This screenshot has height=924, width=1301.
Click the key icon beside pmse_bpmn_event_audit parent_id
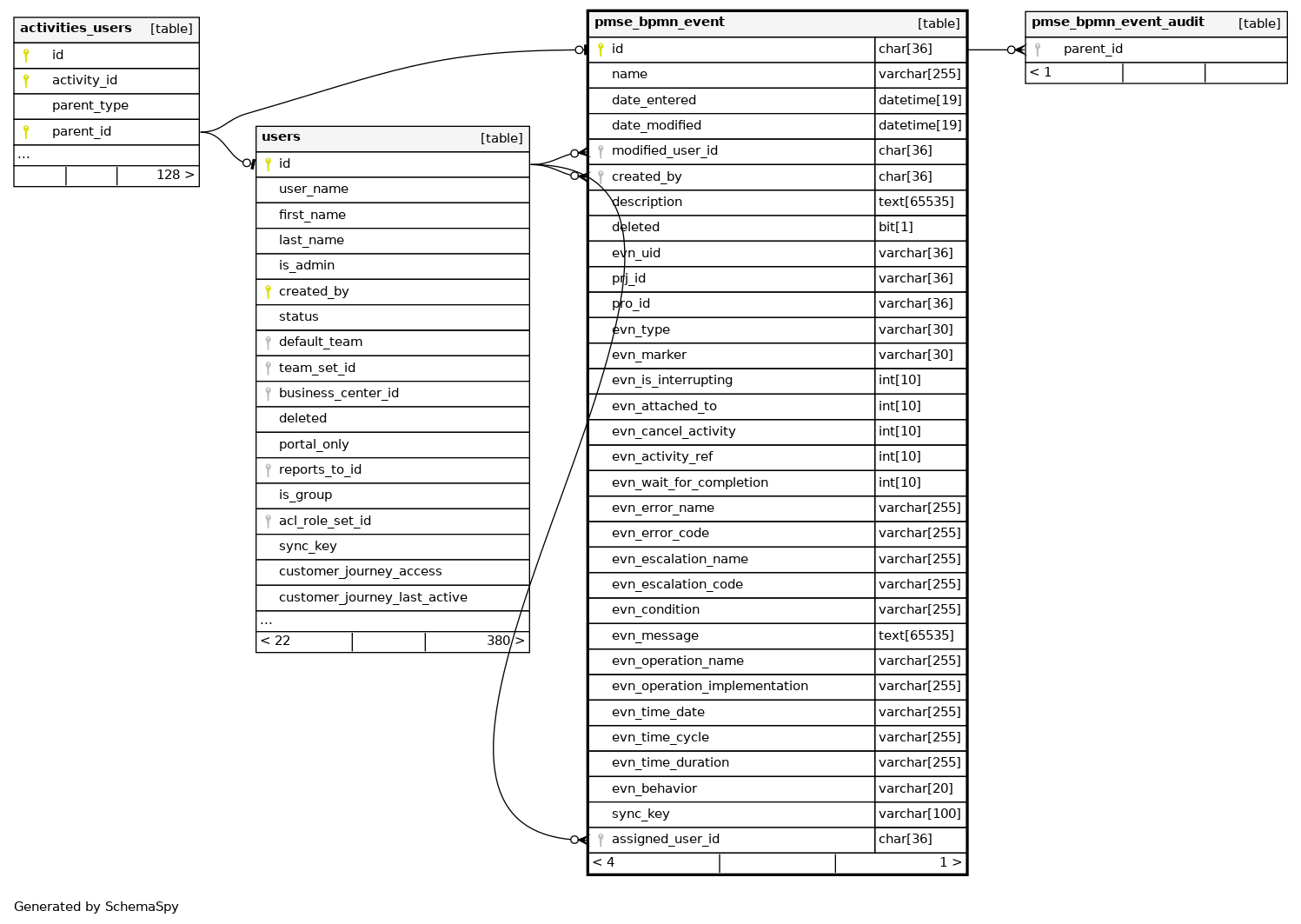[x=1037, y=50]
